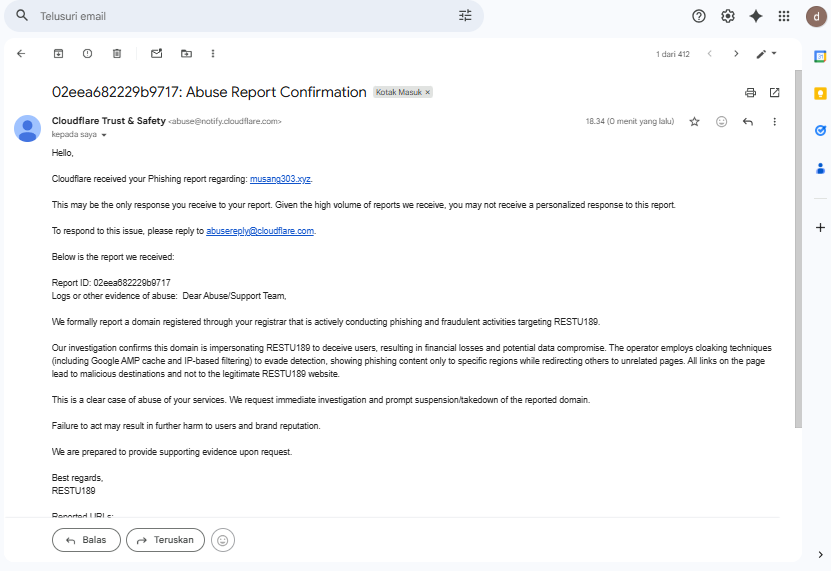Open search filter options icon
Viewport: 831px width, 571px height.
tap(465, 15)
